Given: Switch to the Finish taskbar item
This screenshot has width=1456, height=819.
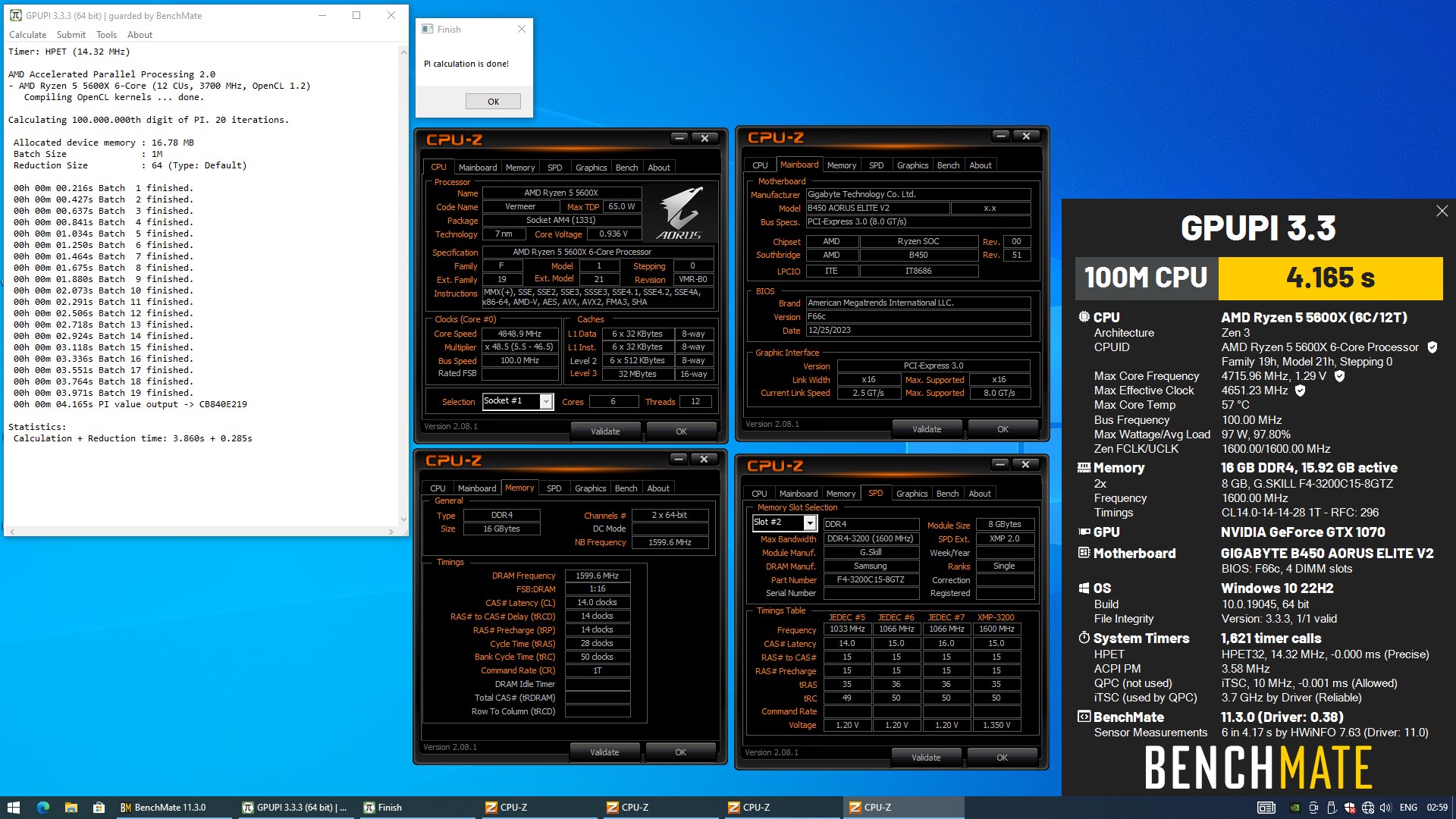Looking at the screenshot, I should pos(416,808).
